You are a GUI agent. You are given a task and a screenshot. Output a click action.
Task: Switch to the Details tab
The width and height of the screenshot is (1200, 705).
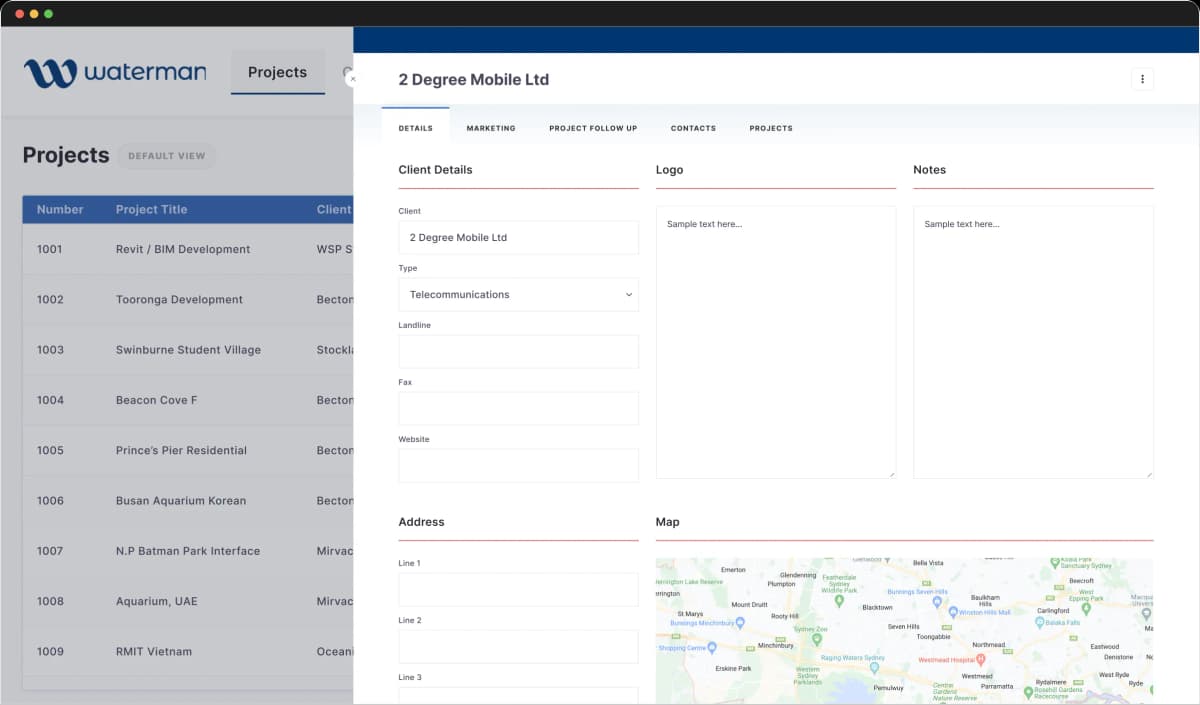pyautogui.click(x=415, y=128)
